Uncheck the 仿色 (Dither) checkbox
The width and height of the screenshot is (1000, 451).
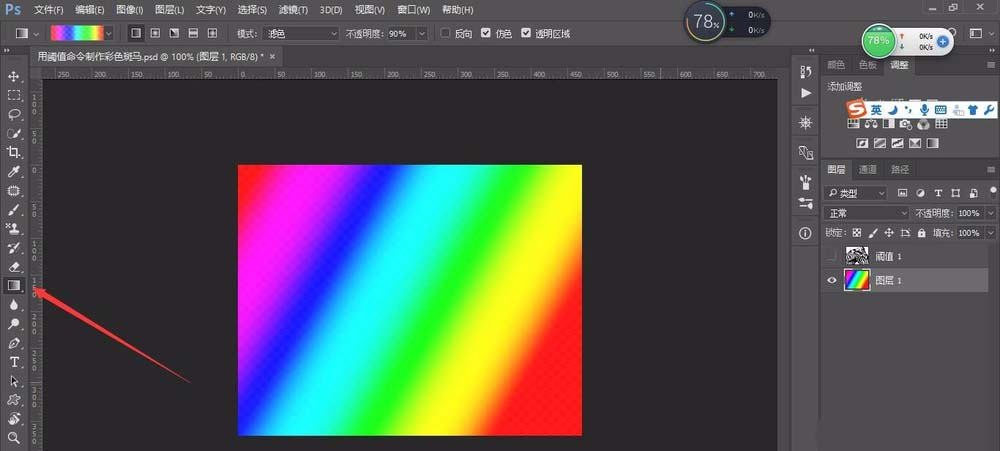[487, 33]
